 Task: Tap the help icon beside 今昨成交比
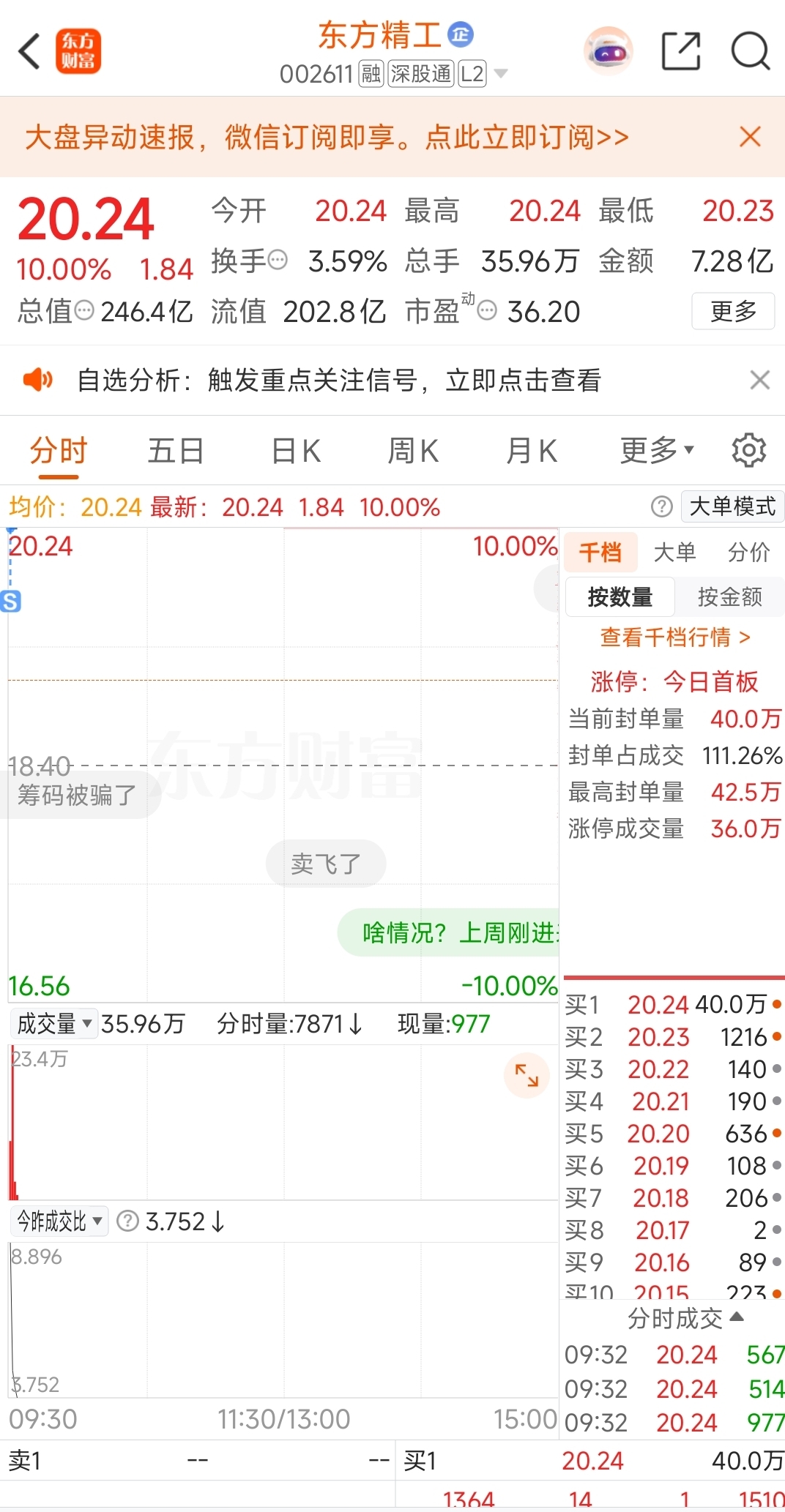point(127,1221)
